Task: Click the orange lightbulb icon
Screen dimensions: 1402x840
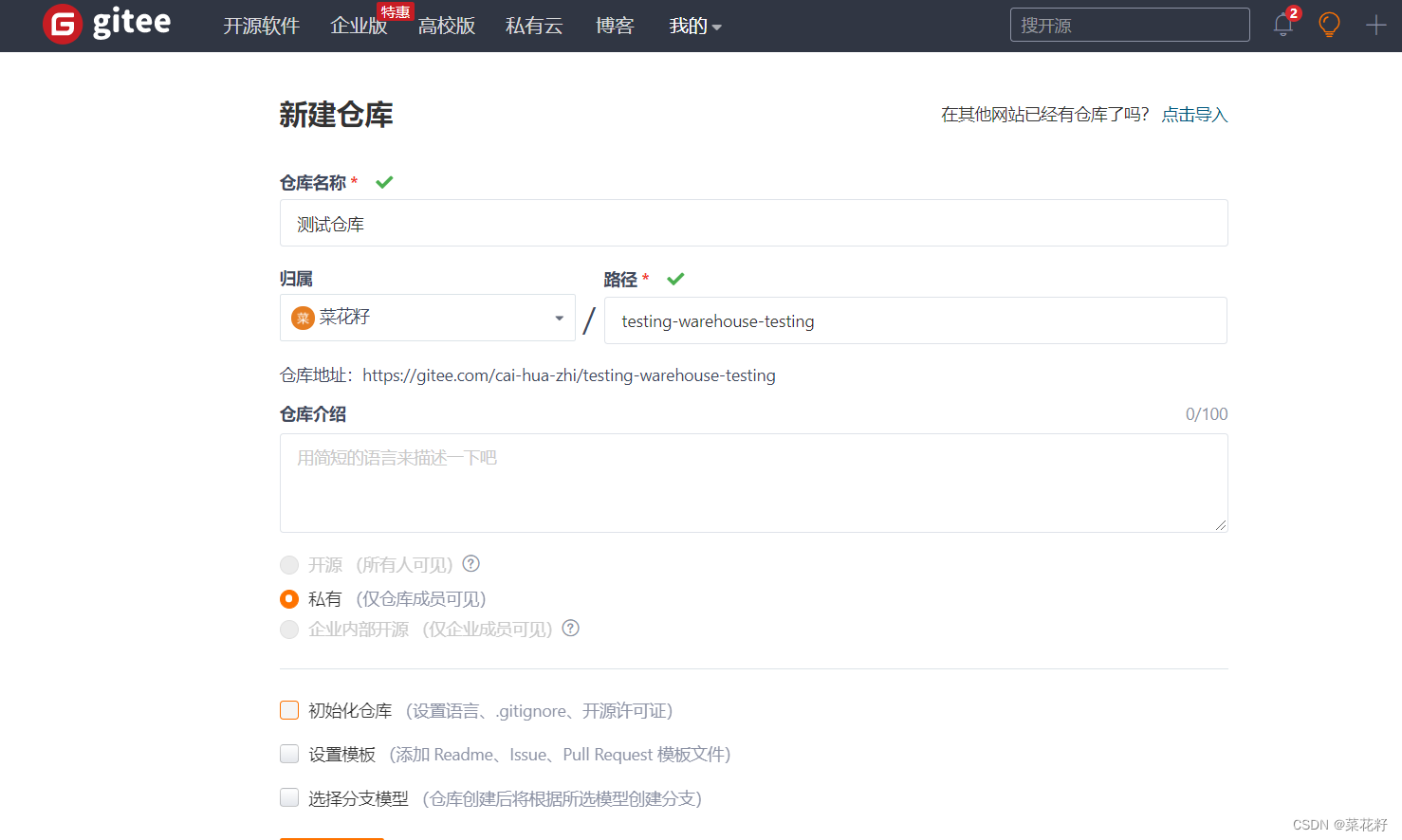Action: 1330,25
